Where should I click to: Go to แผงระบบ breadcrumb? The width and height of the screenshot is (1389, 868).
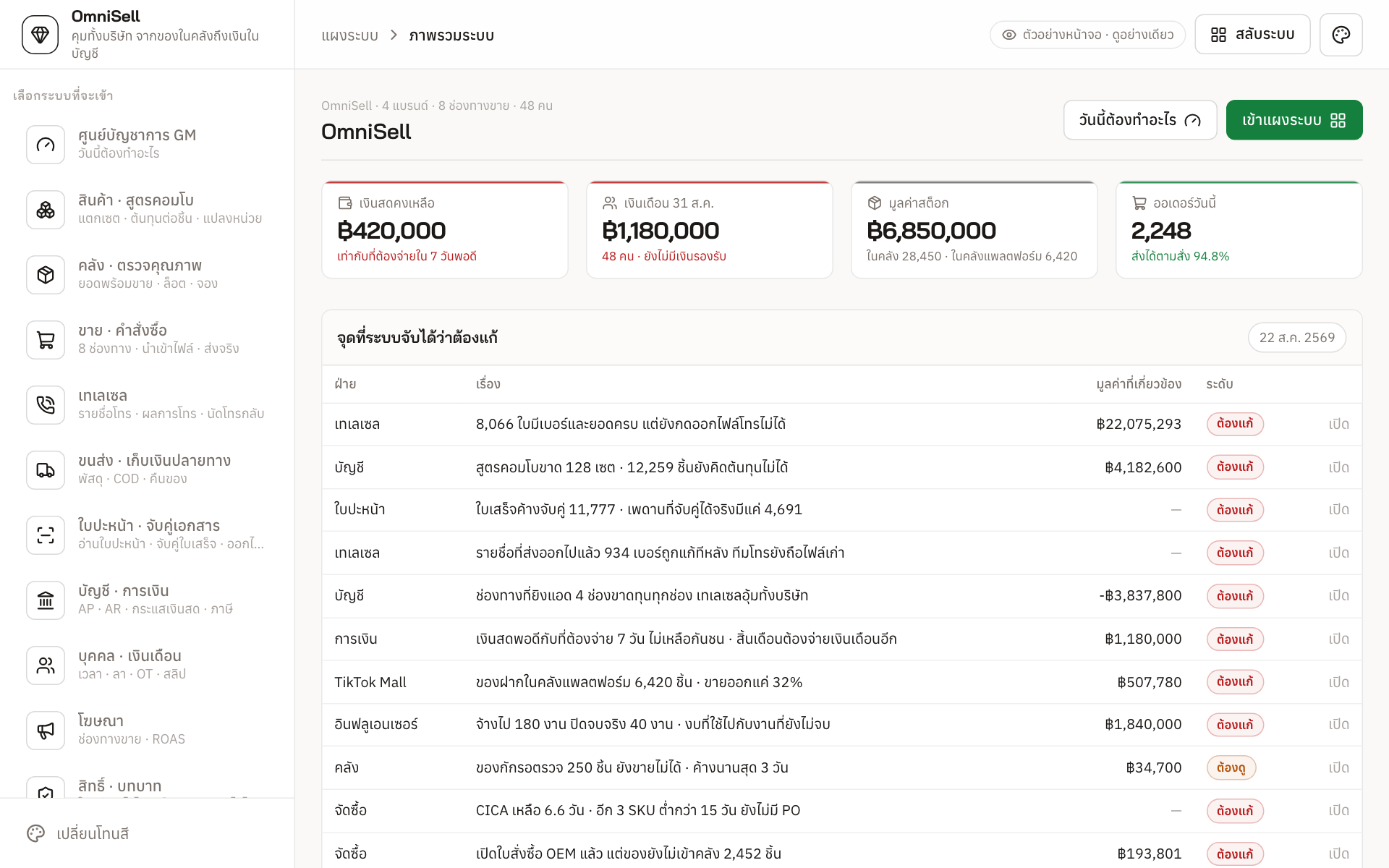(350, 35)
